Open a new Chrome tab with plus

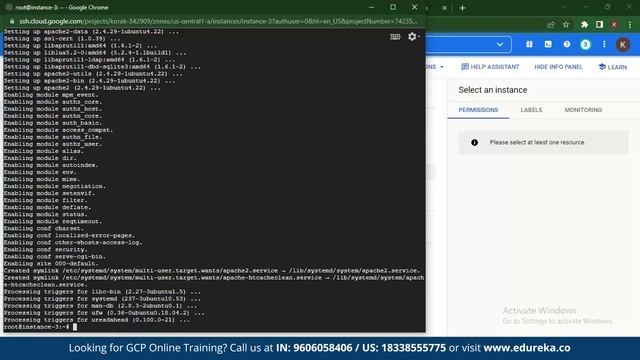(x=462, y=8)
